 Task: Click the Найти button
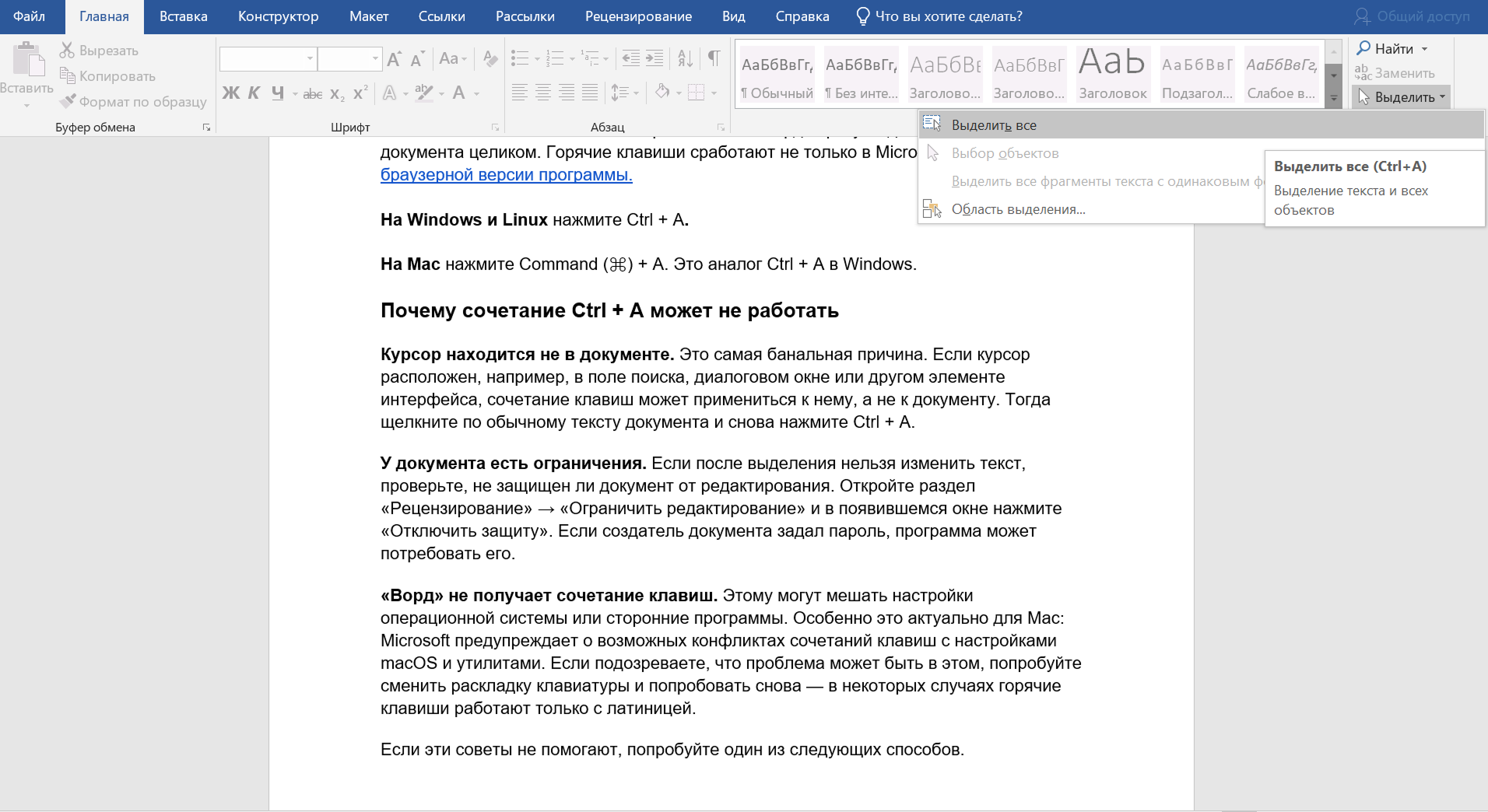(x=1392, y=49)
